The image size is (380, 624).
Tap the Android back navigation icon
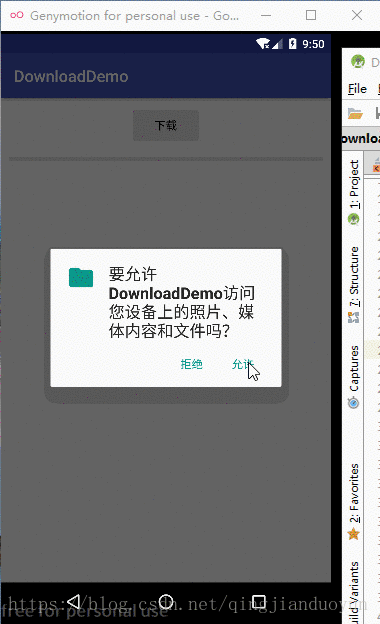(x=74, y=601)
